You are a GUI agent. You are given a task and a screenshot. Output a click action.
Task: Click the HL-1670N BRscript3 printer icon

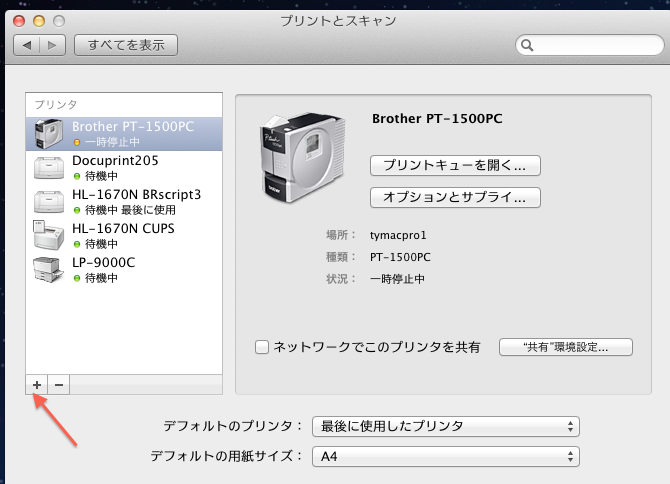[49, 202]
